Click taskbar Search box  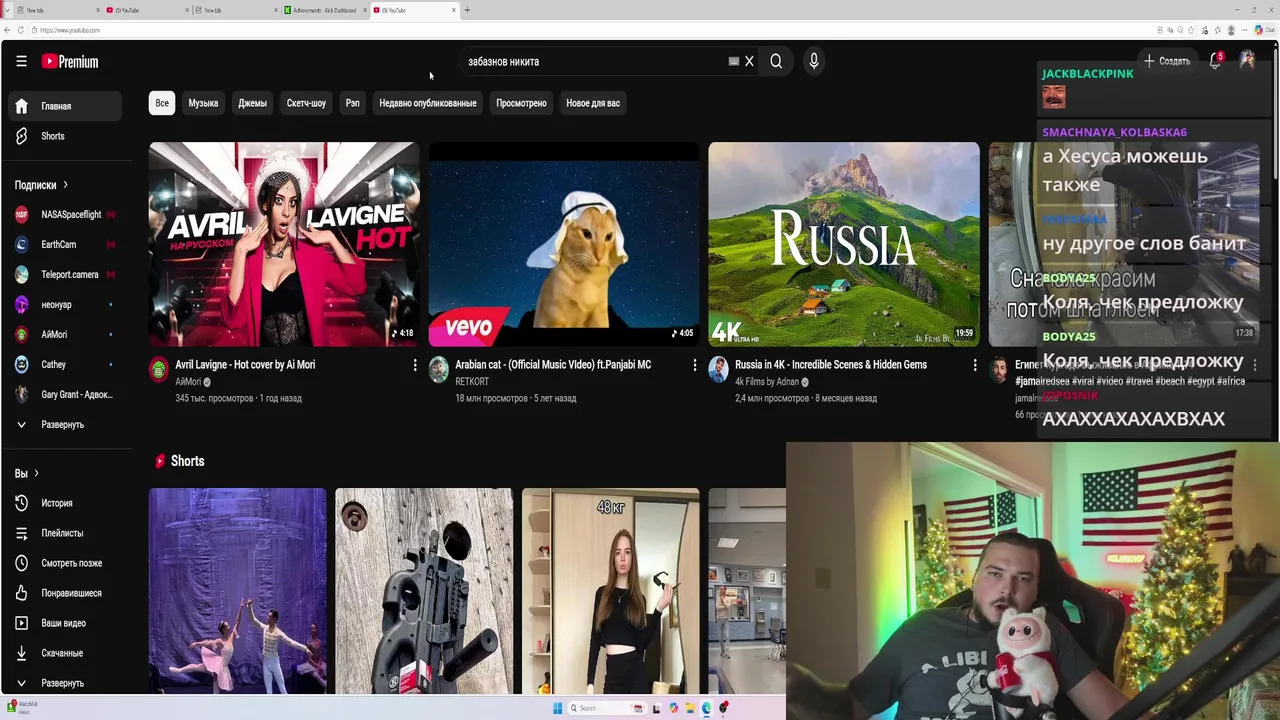click(607, 708)
